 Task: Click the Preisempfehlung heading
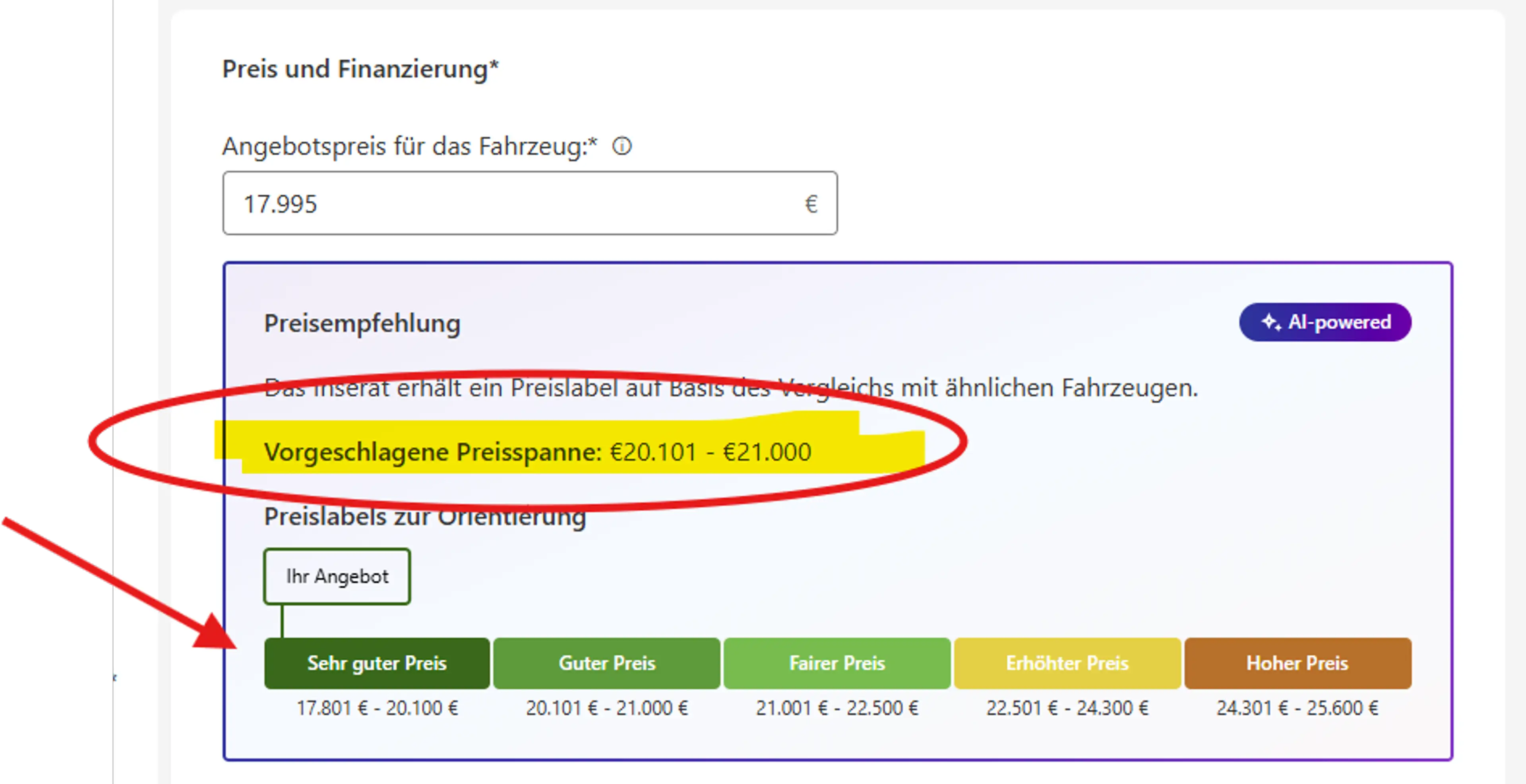point(362,324)
